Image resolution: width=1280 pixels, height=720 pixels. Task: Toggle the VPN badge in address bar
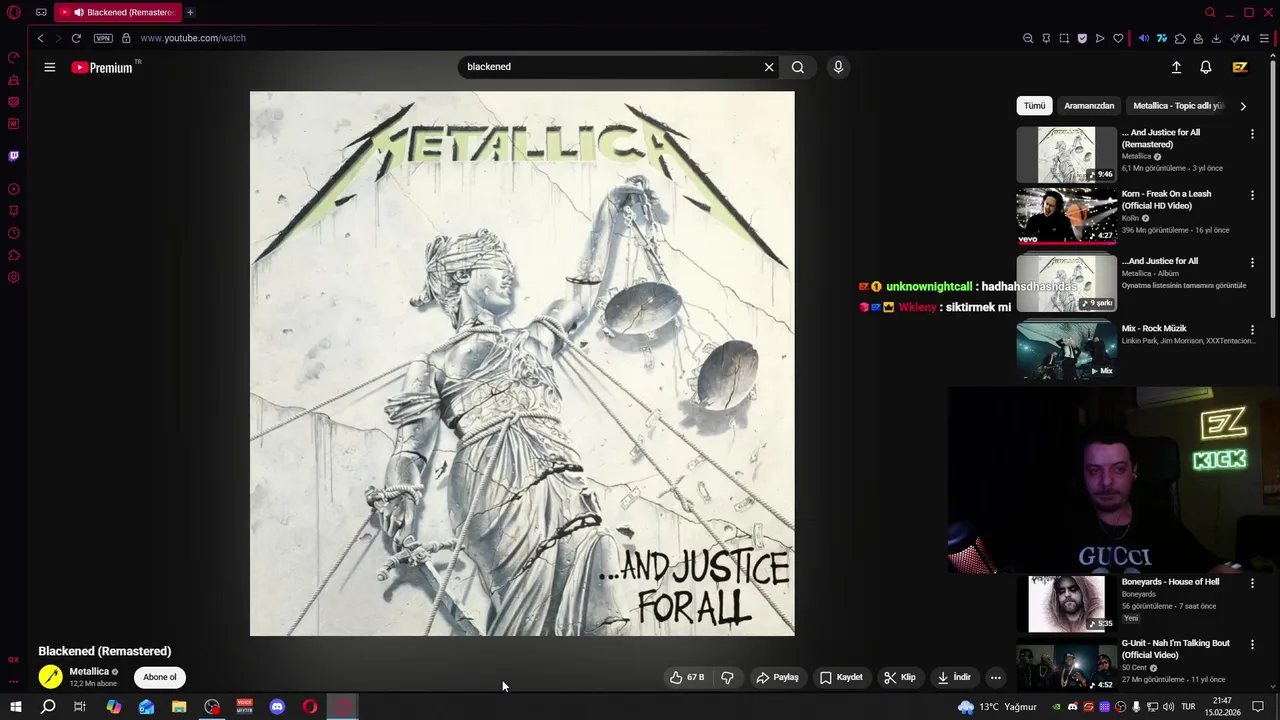103,38
